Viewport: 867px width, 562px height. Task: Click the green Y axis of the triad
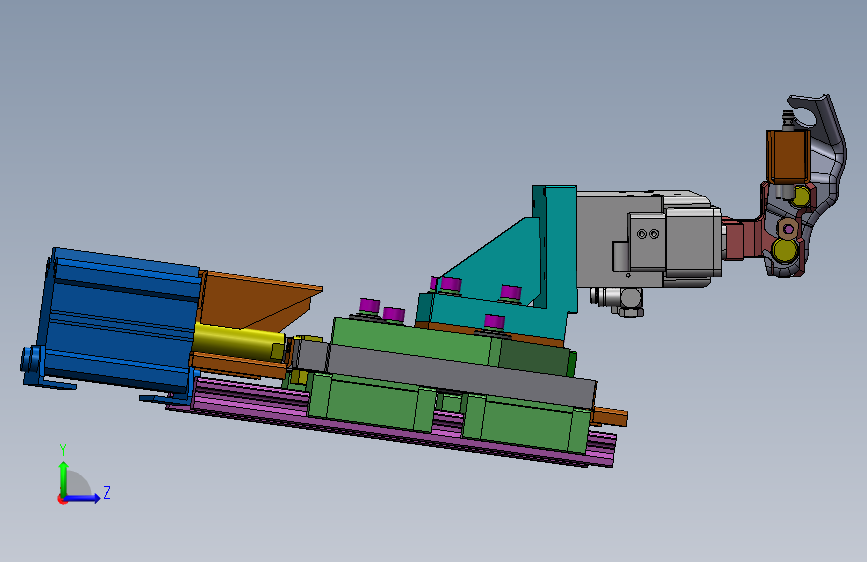pos(63,480)
